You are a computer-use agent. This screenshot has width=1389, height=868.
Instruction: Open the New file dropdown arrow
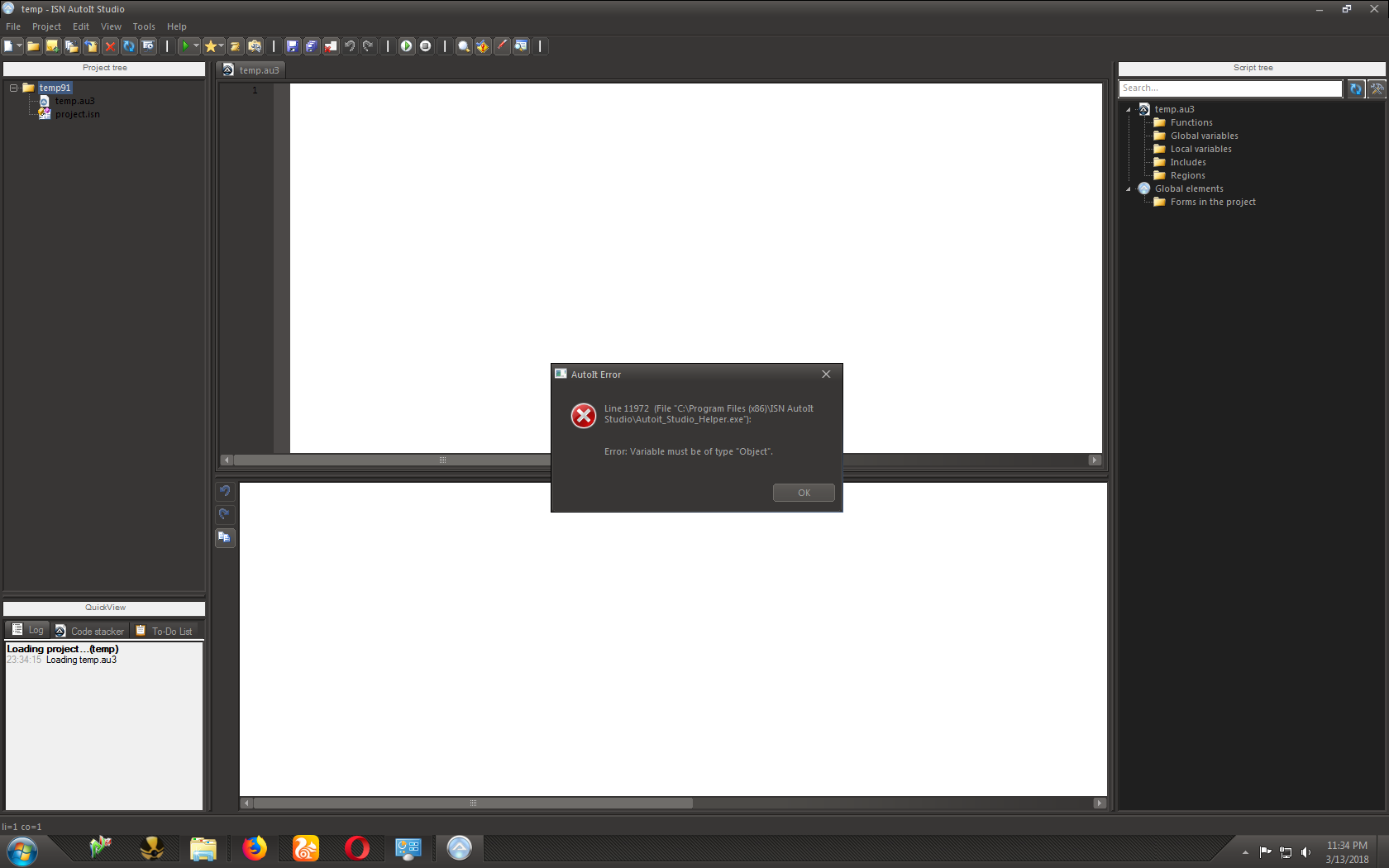(20, 46)
